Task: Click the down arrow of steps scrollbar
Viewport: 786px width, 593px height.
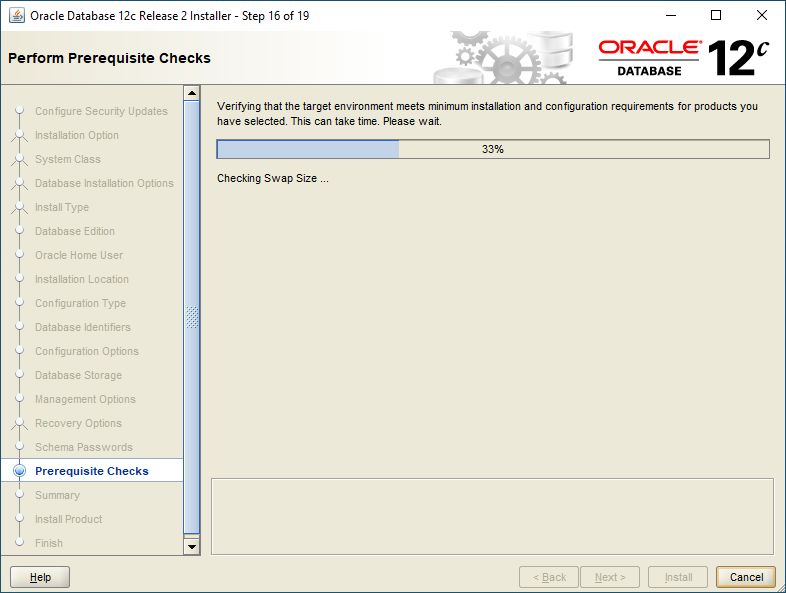Action: point(191,546)
